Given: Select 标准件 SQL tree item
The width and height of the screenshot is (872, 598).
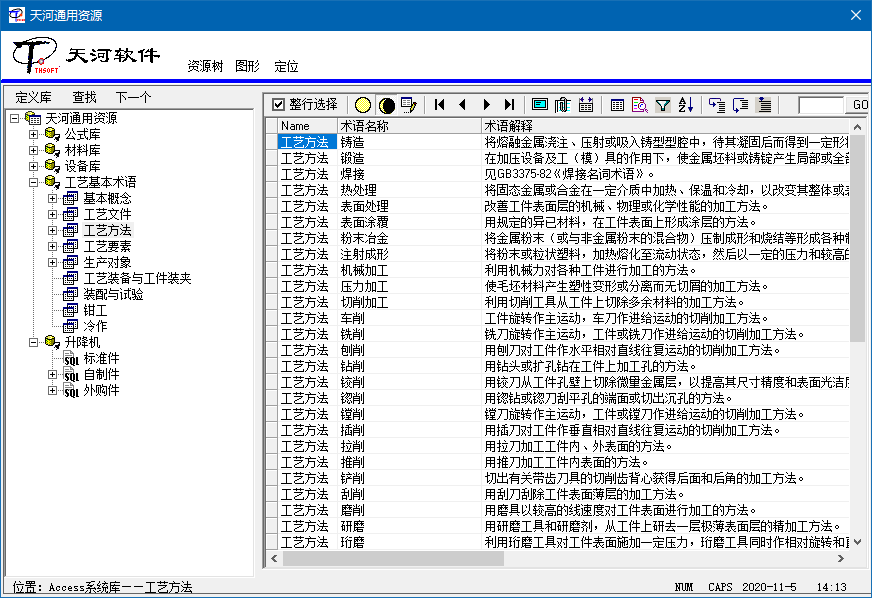Looking at the screenshot, I should pos(101,358).
